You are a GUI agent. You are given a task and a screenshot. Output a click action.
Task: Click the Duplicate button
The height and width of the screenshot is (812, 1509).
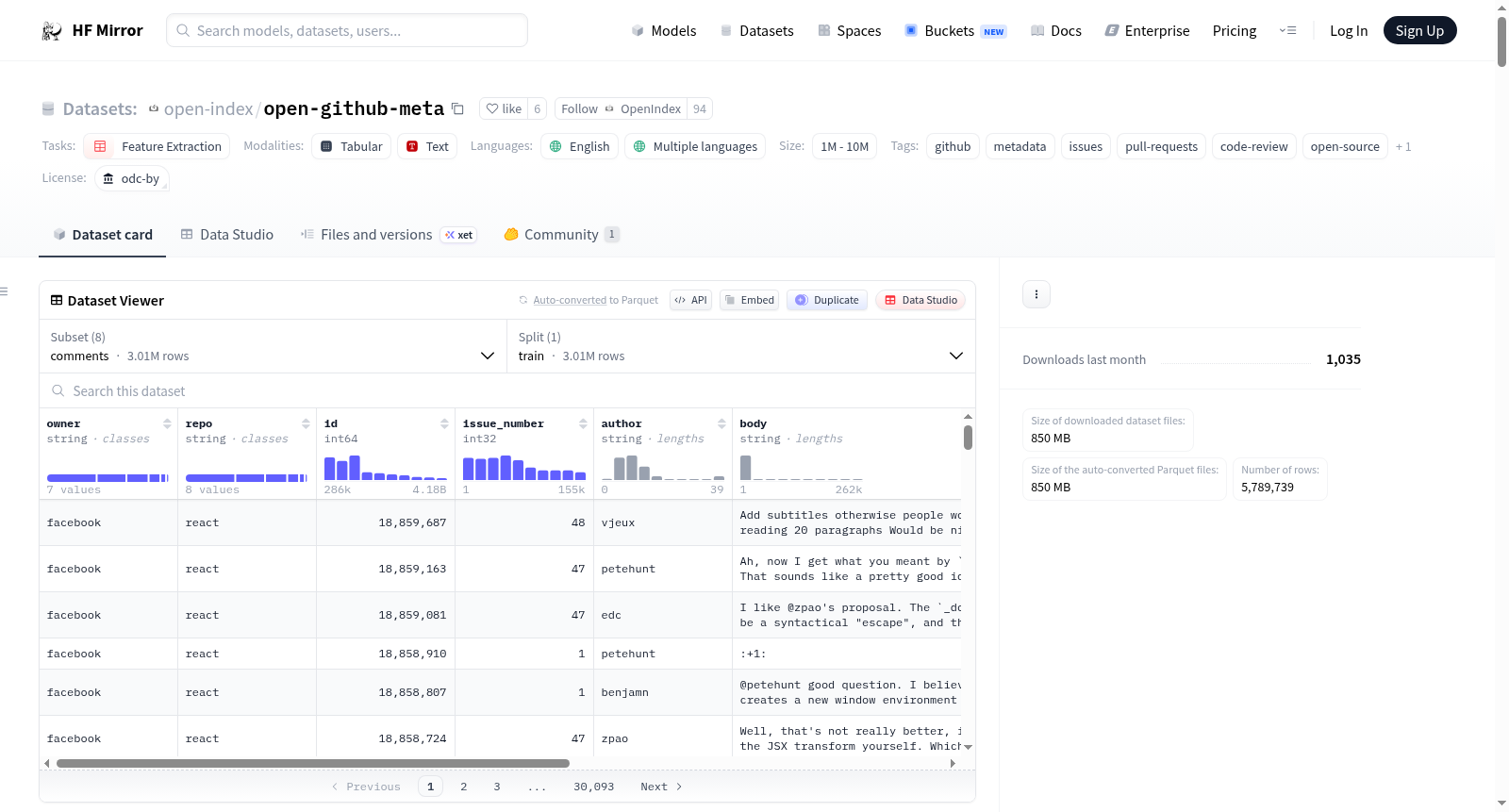pyautogui.click(x=827, y=300)
